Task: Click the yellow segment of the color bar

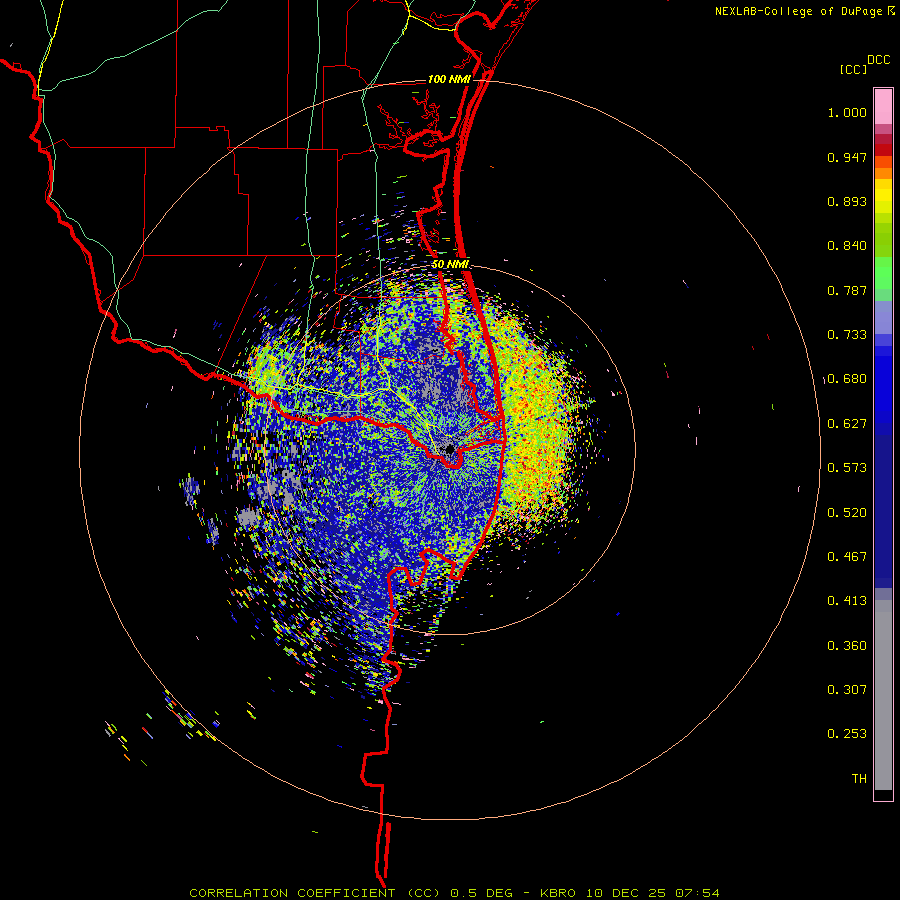Action: pyautogui.click(x=883, y=196)
